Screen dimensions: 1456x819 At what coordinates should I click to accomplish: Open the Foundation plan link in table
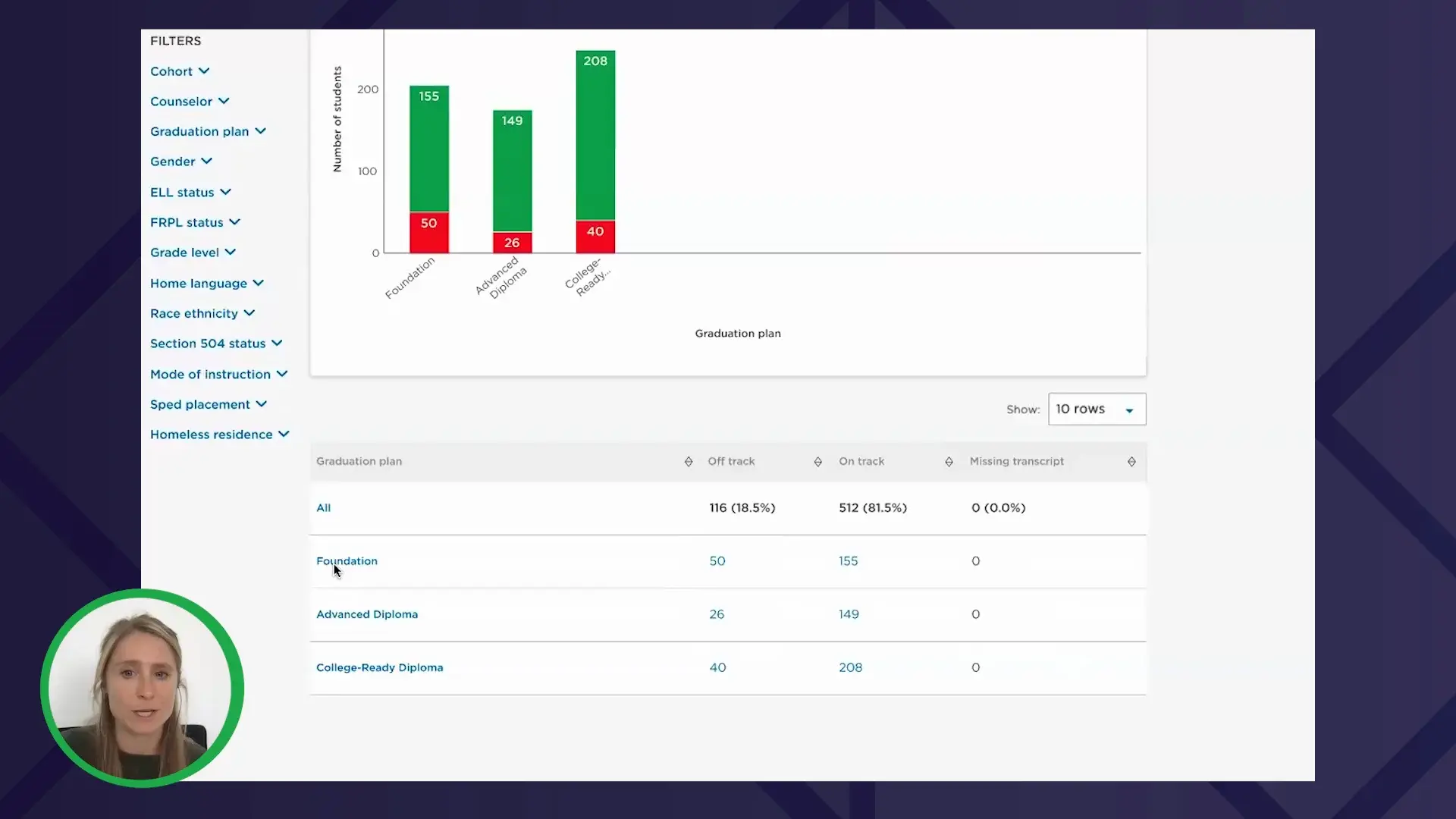(x=347, y=561)
